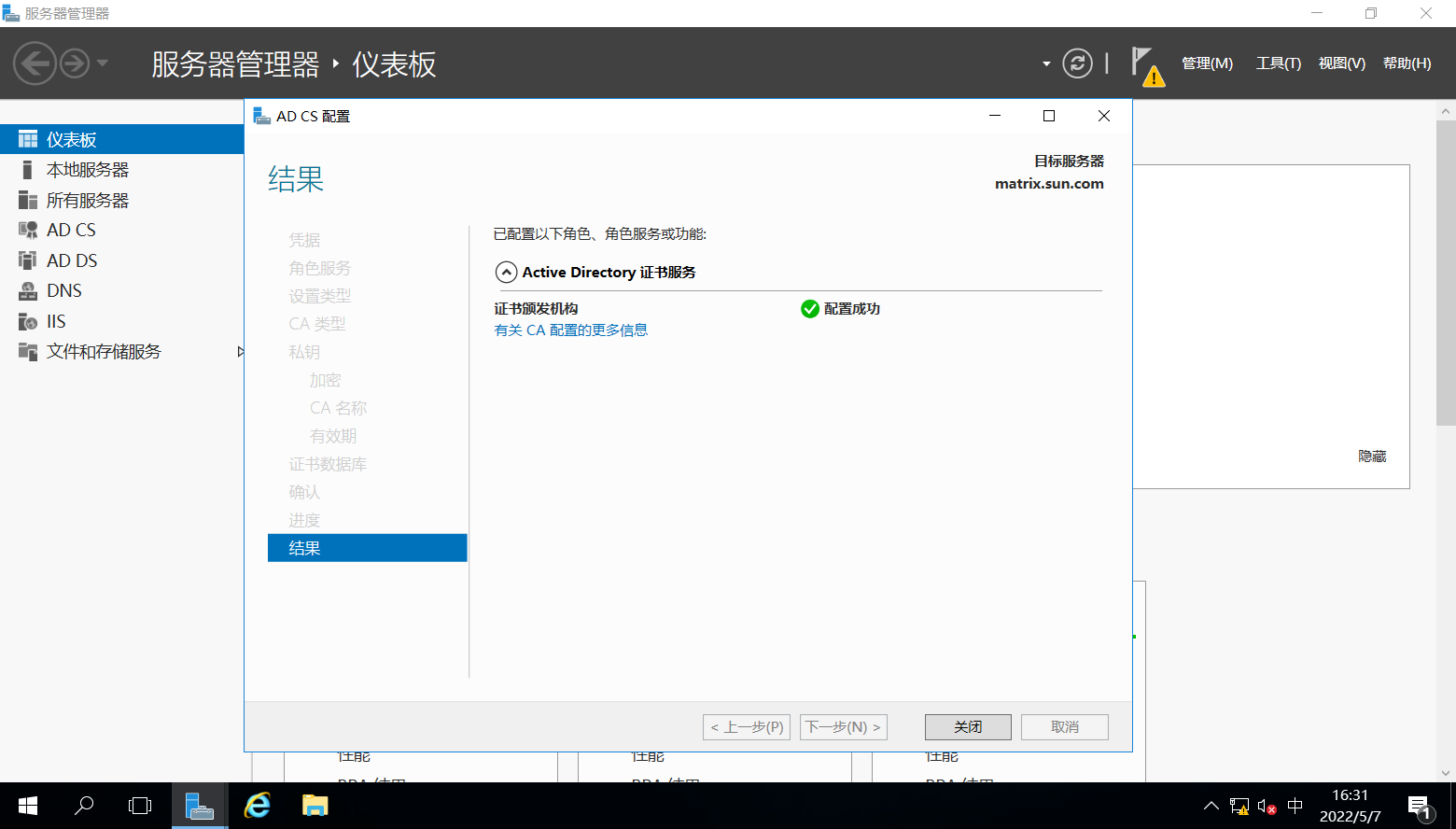1456x829 pixels.
Task: Click the 中 input method indicator
Action: [x=1295, y=806]
